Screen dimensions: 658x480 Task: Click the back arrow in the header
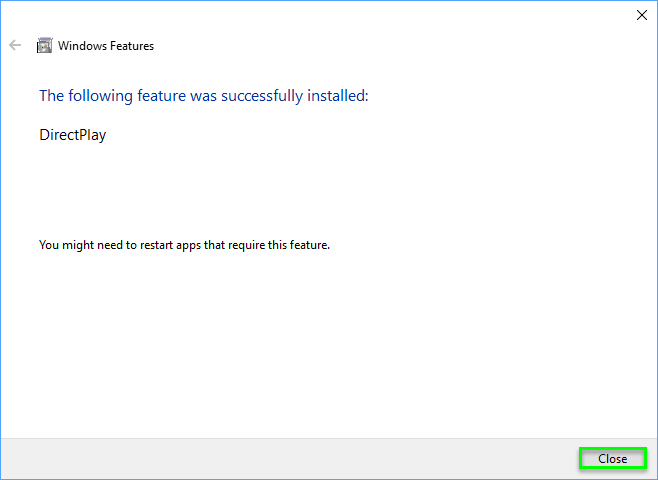15,45
